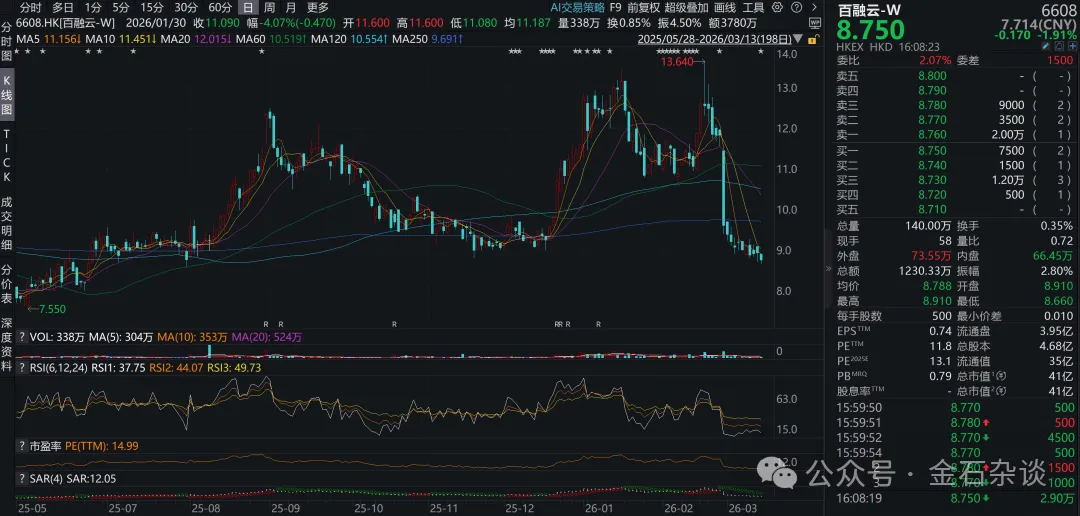This screenshot has height=516, width=1080.
Task: Open the 更多 more periods dropdown
Action: click(318, 8)
